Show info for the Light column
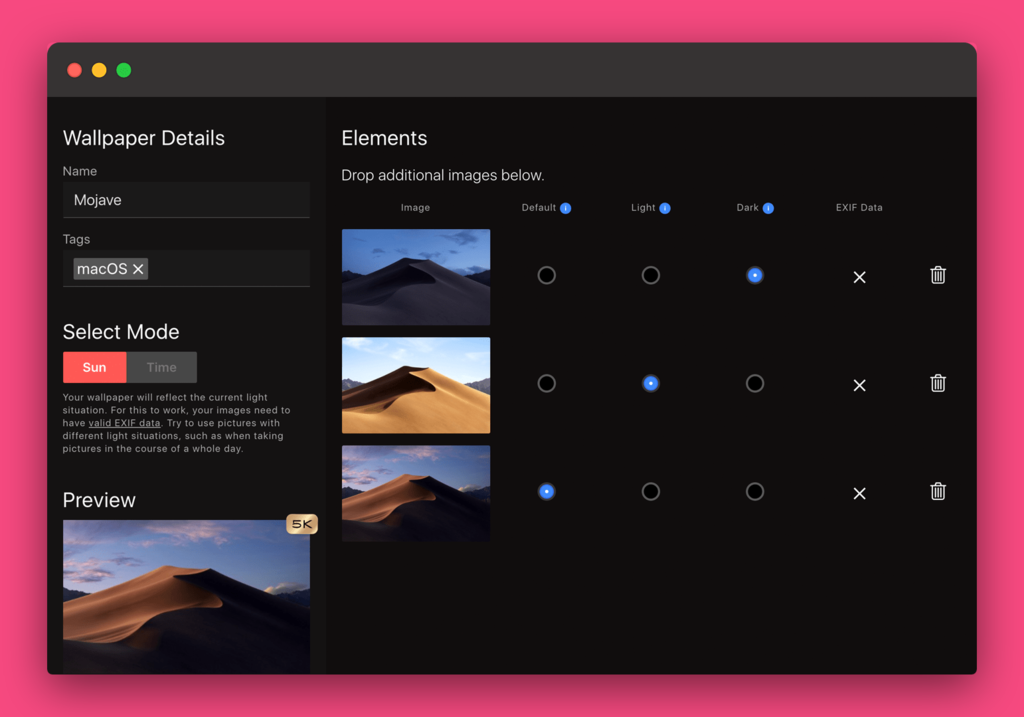1024x717 pixels. coord(665,208)
